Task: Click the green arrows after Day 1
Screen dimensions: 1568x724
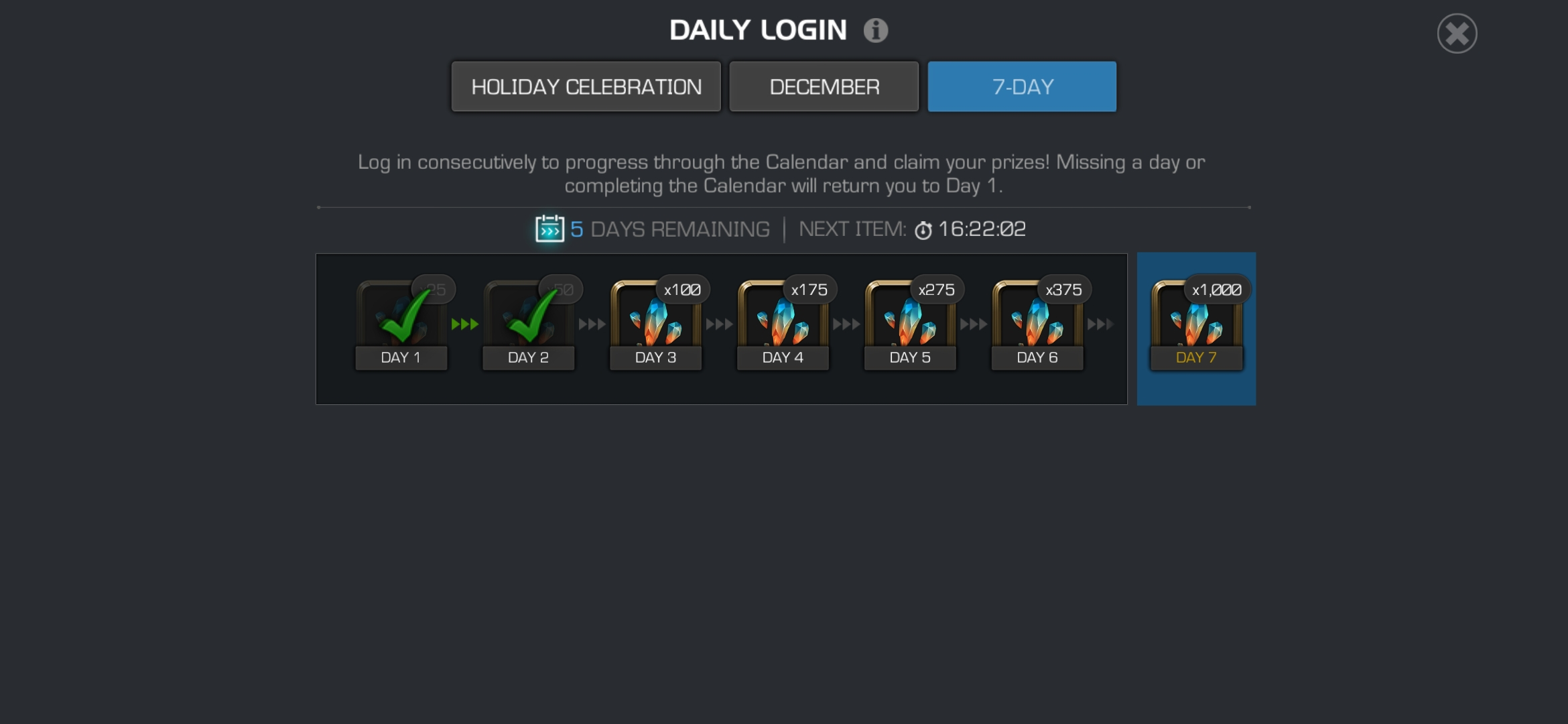Action: tap(465, 324)
